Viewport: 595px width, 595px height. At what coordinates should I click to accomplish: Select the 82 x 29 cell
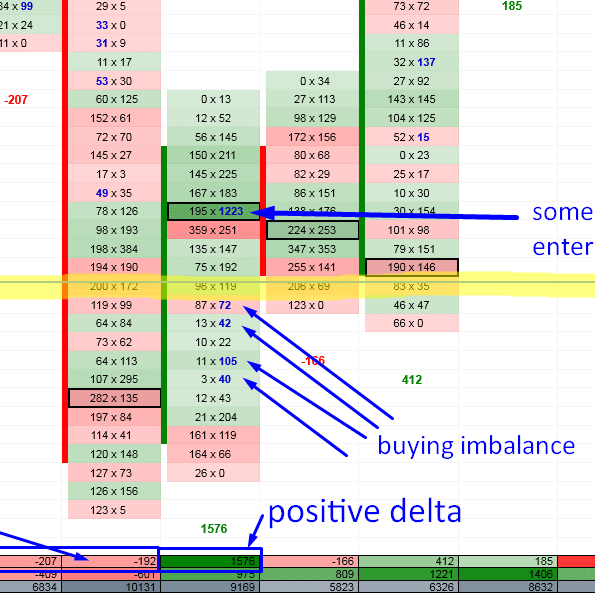point(312,174)
